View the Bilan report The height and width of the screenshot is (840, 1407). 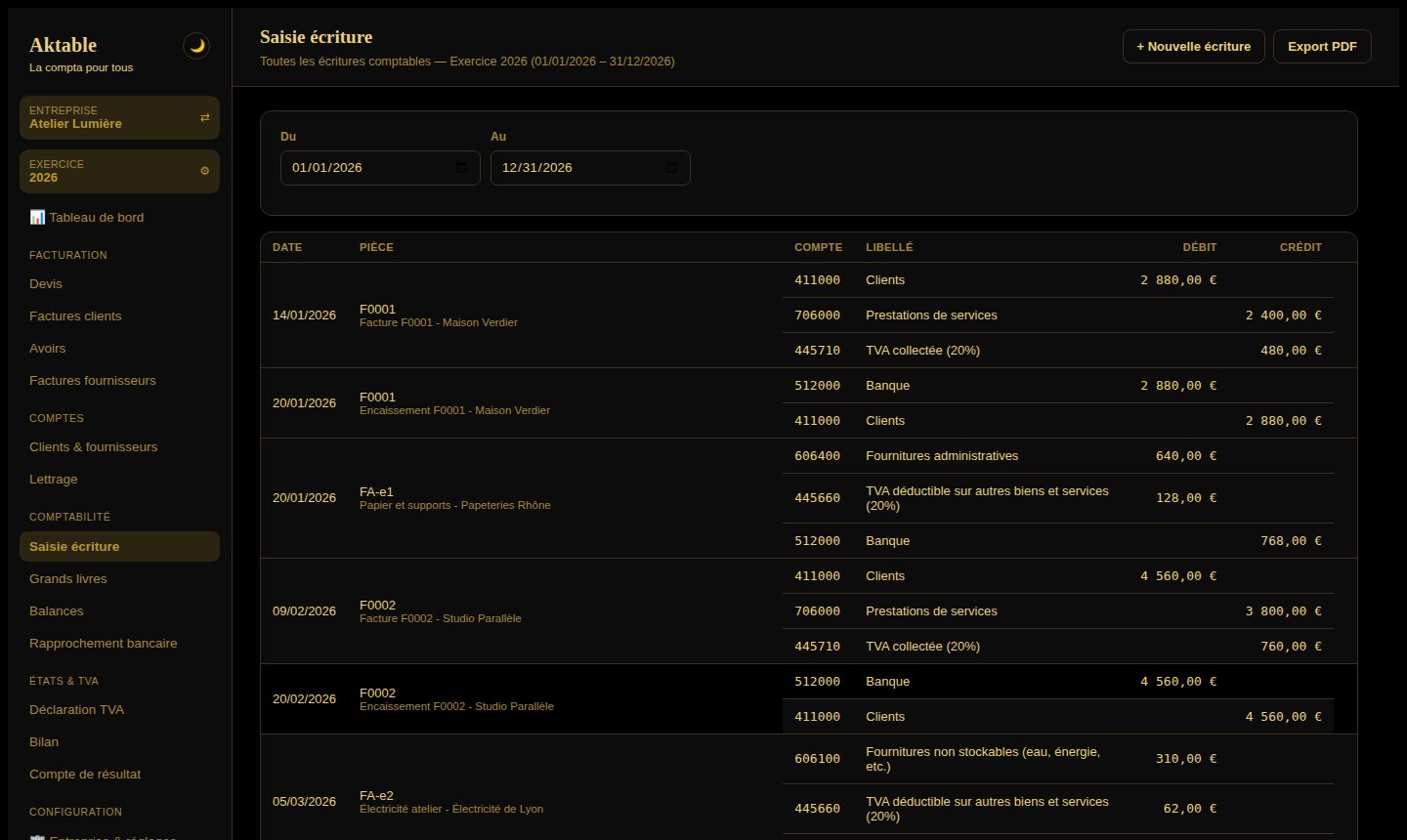click(119, 742)
